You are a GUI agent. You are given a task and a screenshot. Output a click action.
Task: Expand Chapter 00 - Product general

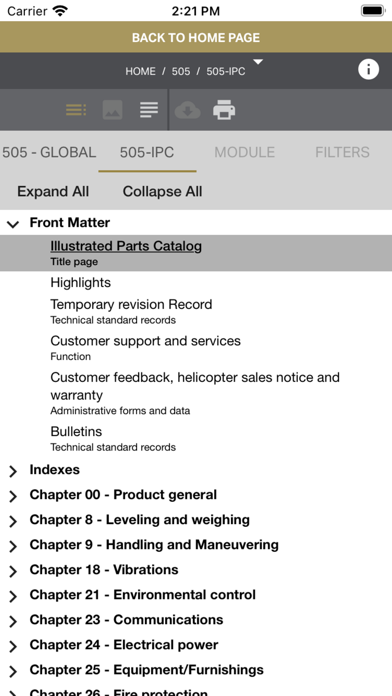tap(13, 496)
